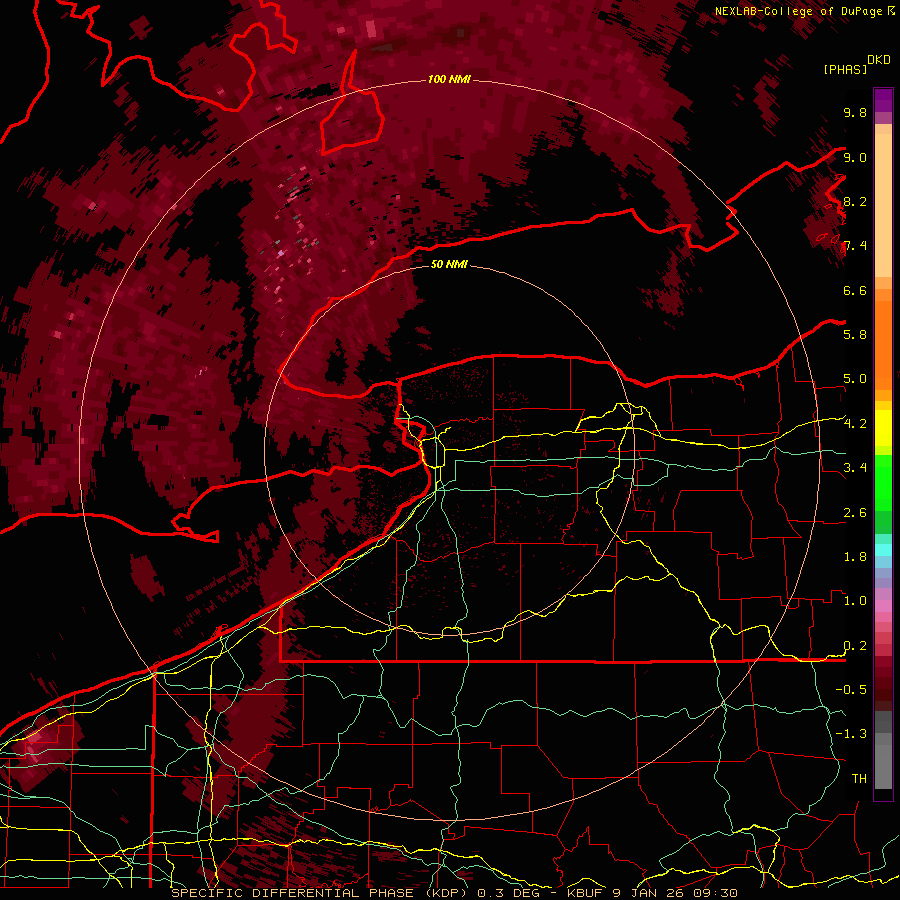Screen dimensions: 900x900
Task: Click the -1.3 scale value
Action: tap(851, 734)
